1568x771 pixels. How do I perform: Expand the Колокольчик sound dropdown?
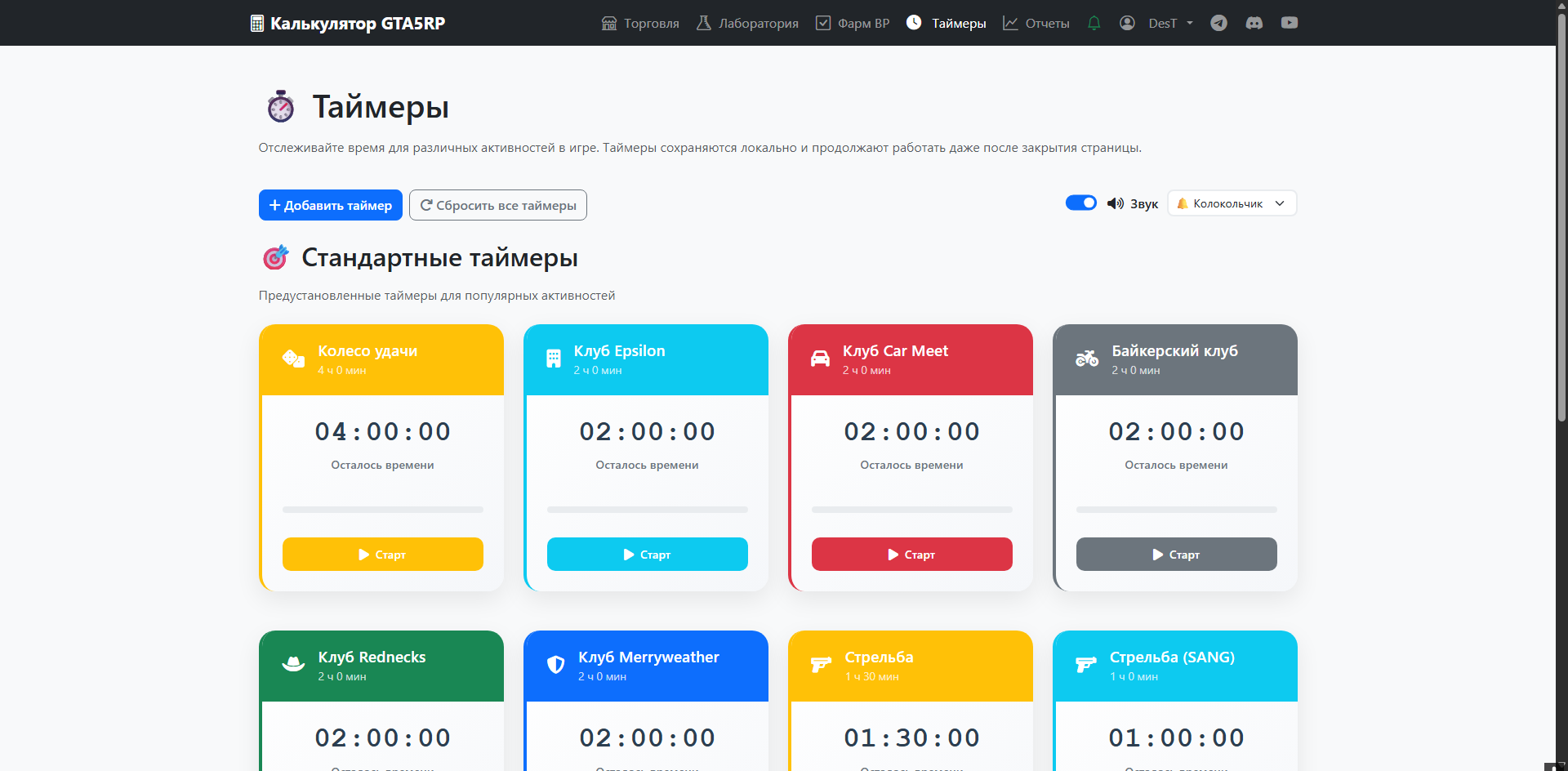pos(1232,203)
